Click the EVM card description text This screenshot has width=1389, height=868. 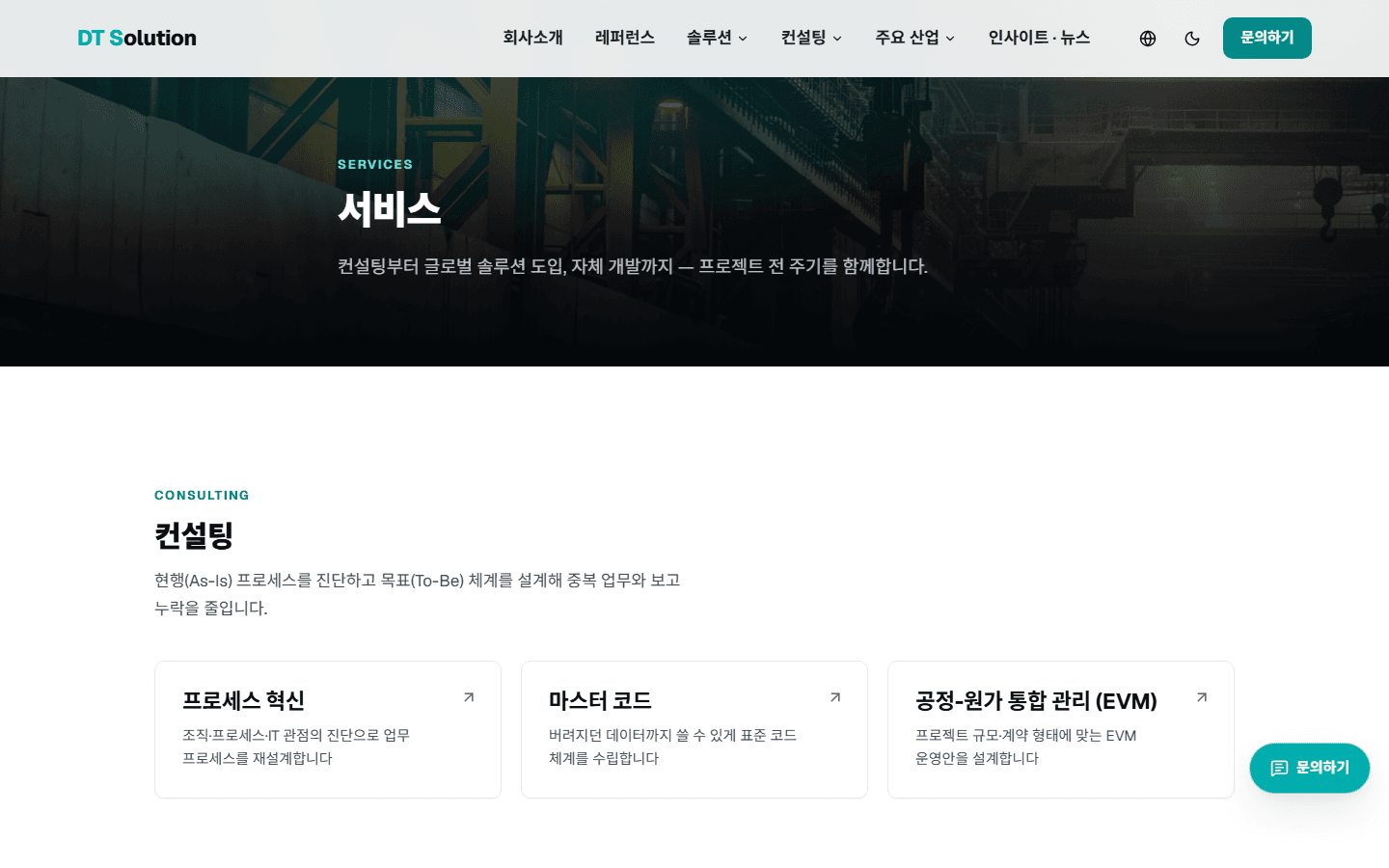coord(1025,746)
